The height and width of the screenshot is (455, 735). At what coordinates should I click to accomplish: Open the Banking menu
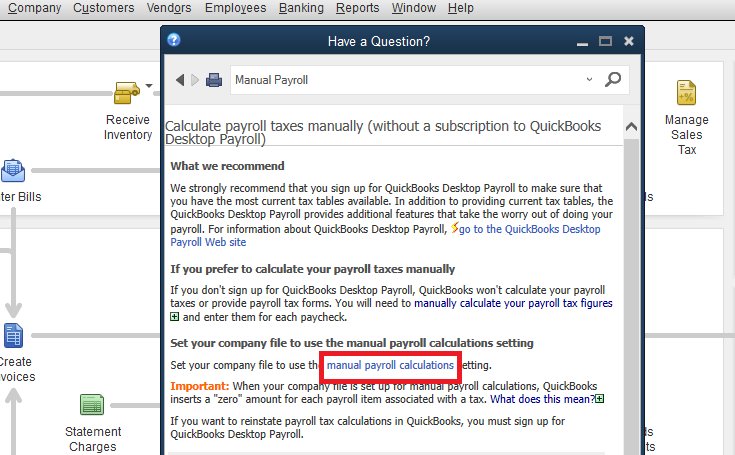[x=300, y=8]
